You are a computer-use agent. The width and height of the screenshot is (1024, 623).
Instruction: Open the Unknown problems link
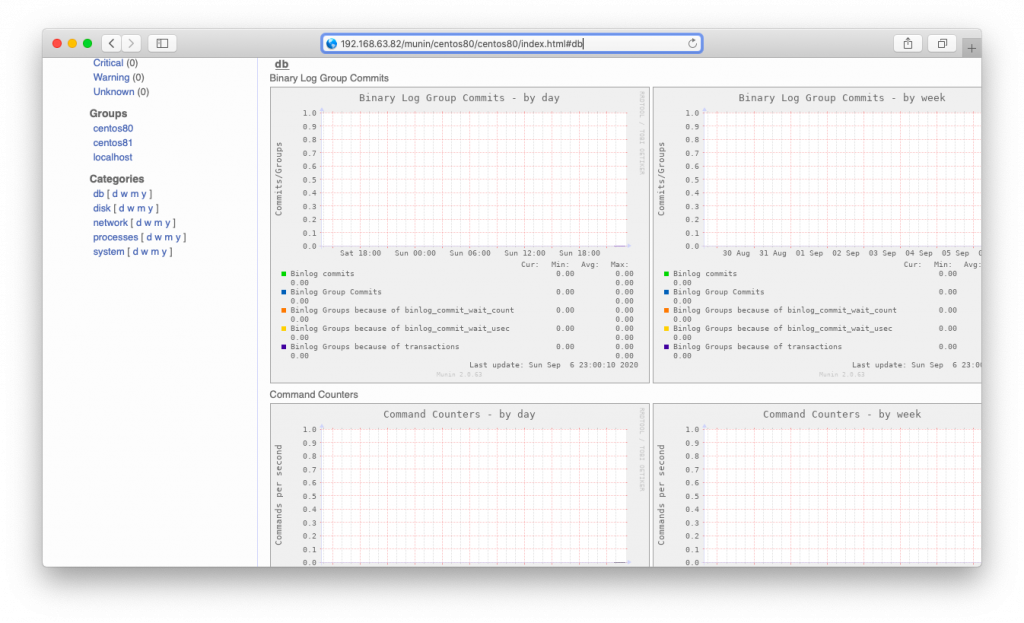113,92
